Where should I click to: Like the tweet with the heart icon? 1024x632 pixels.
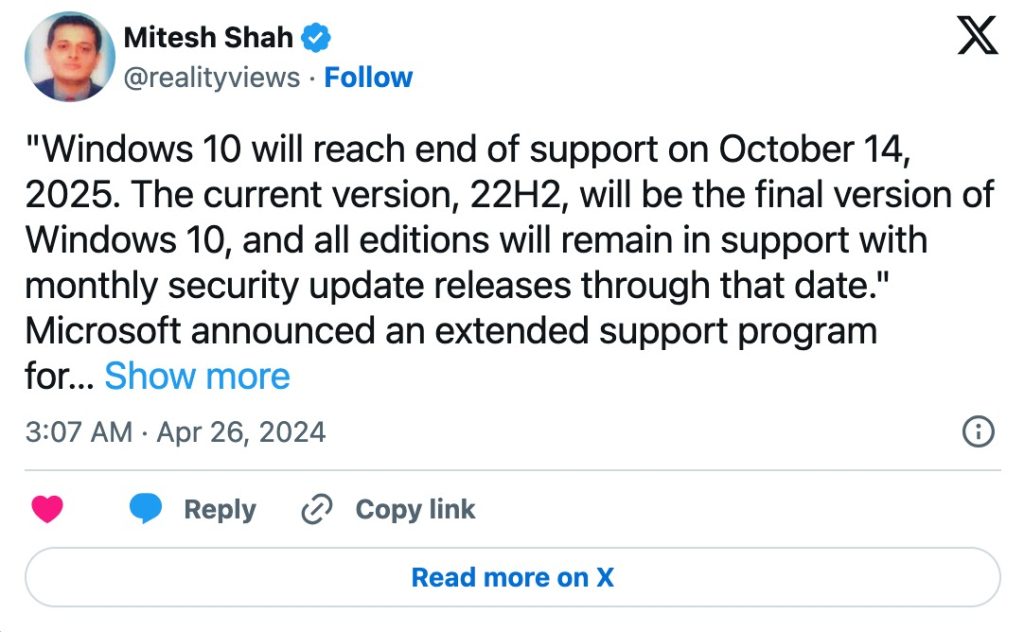click(47, 509)
